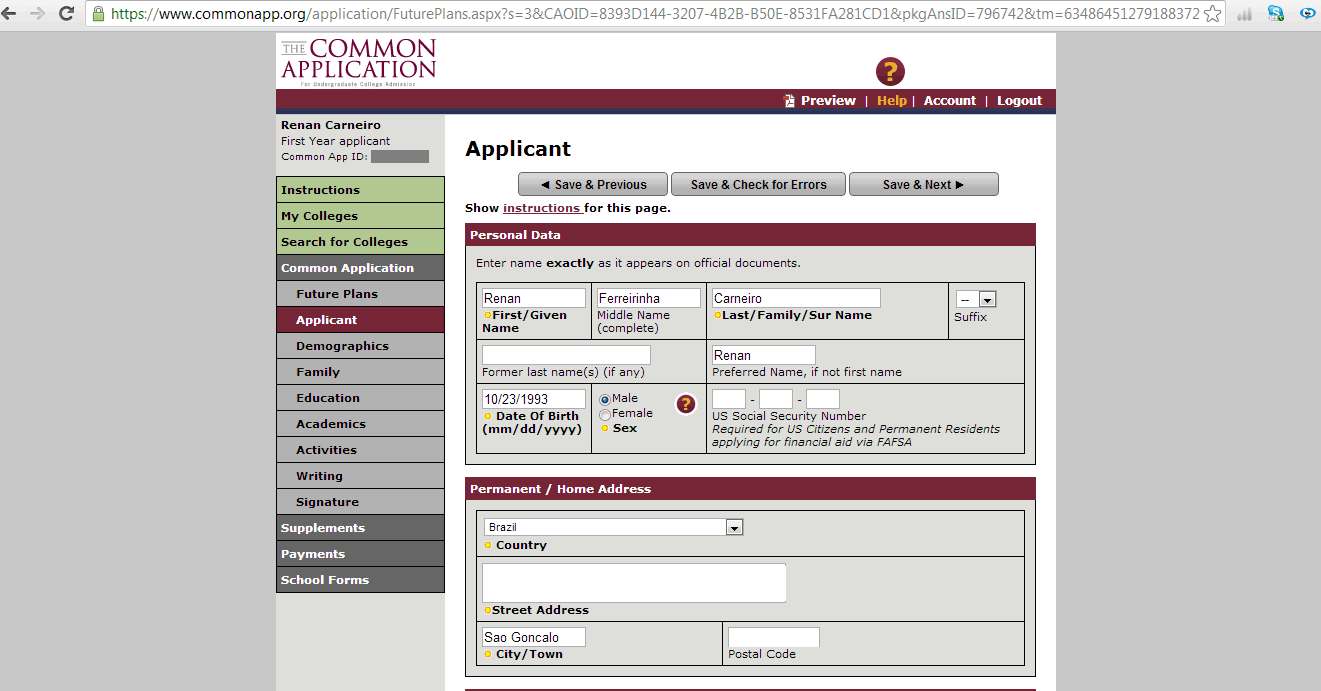Select the Applicant sidebar item
1321x691 pixels.
point(360,320)
